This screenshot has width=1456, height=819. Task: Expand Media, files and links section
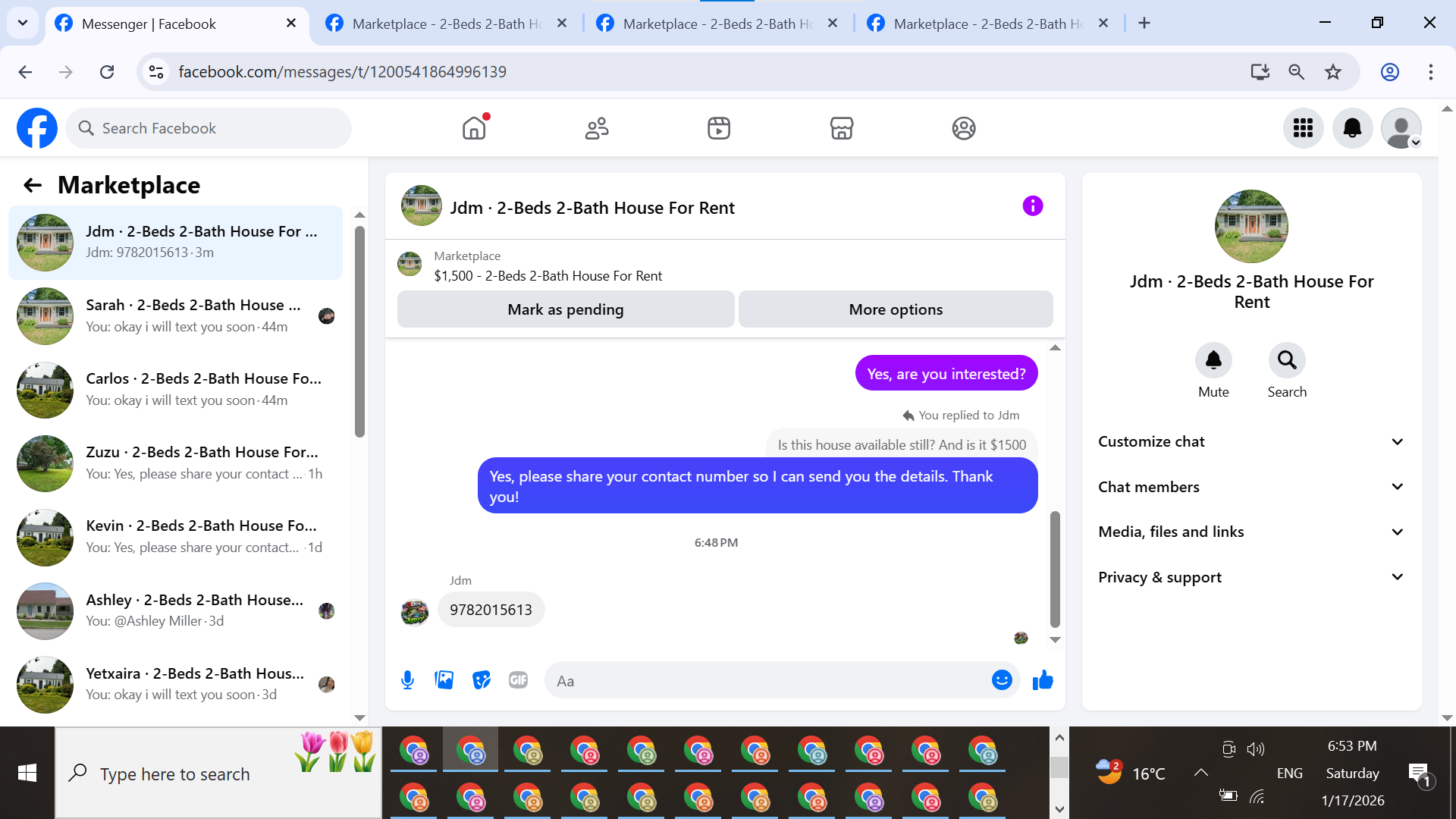(1251, 532)
